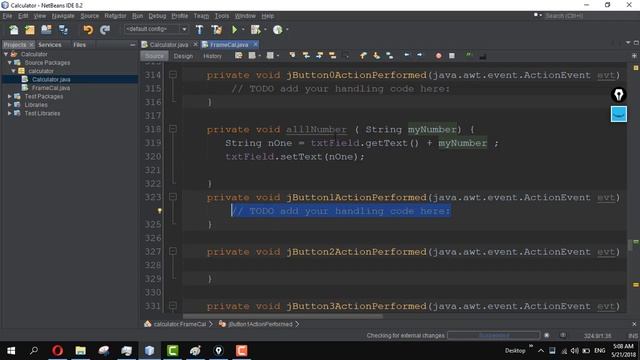The width and height of the screenshot is (640, 360).
Task: Click the orange Undo arrow
Action: 88,30
